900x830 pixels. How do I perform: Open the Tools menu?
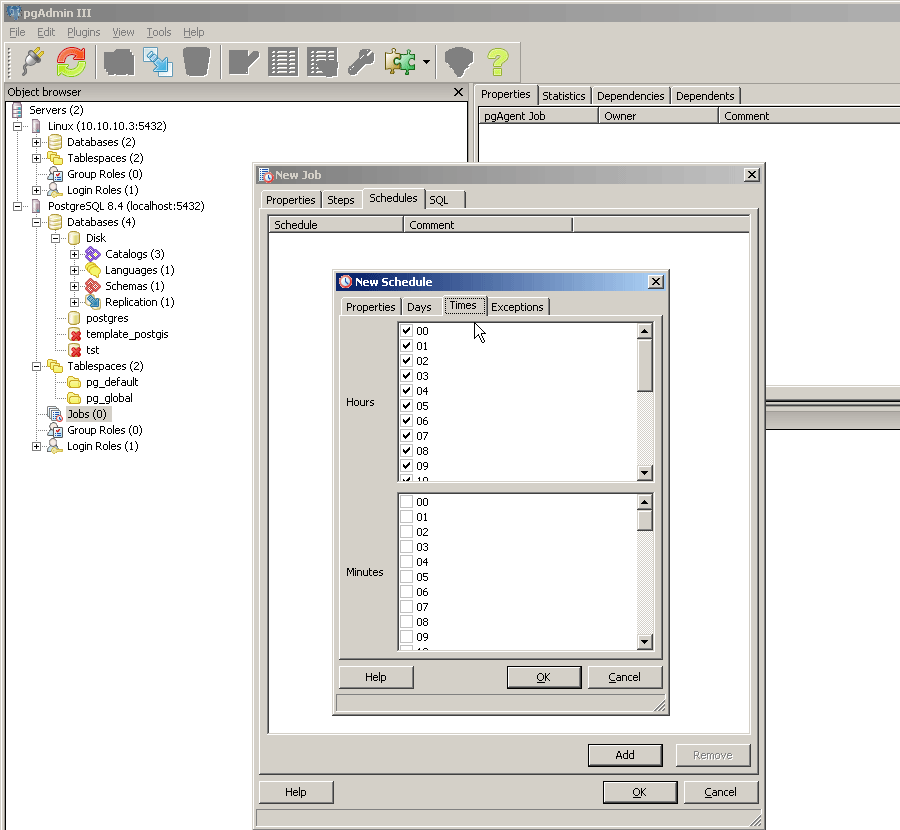pos(158,32)
